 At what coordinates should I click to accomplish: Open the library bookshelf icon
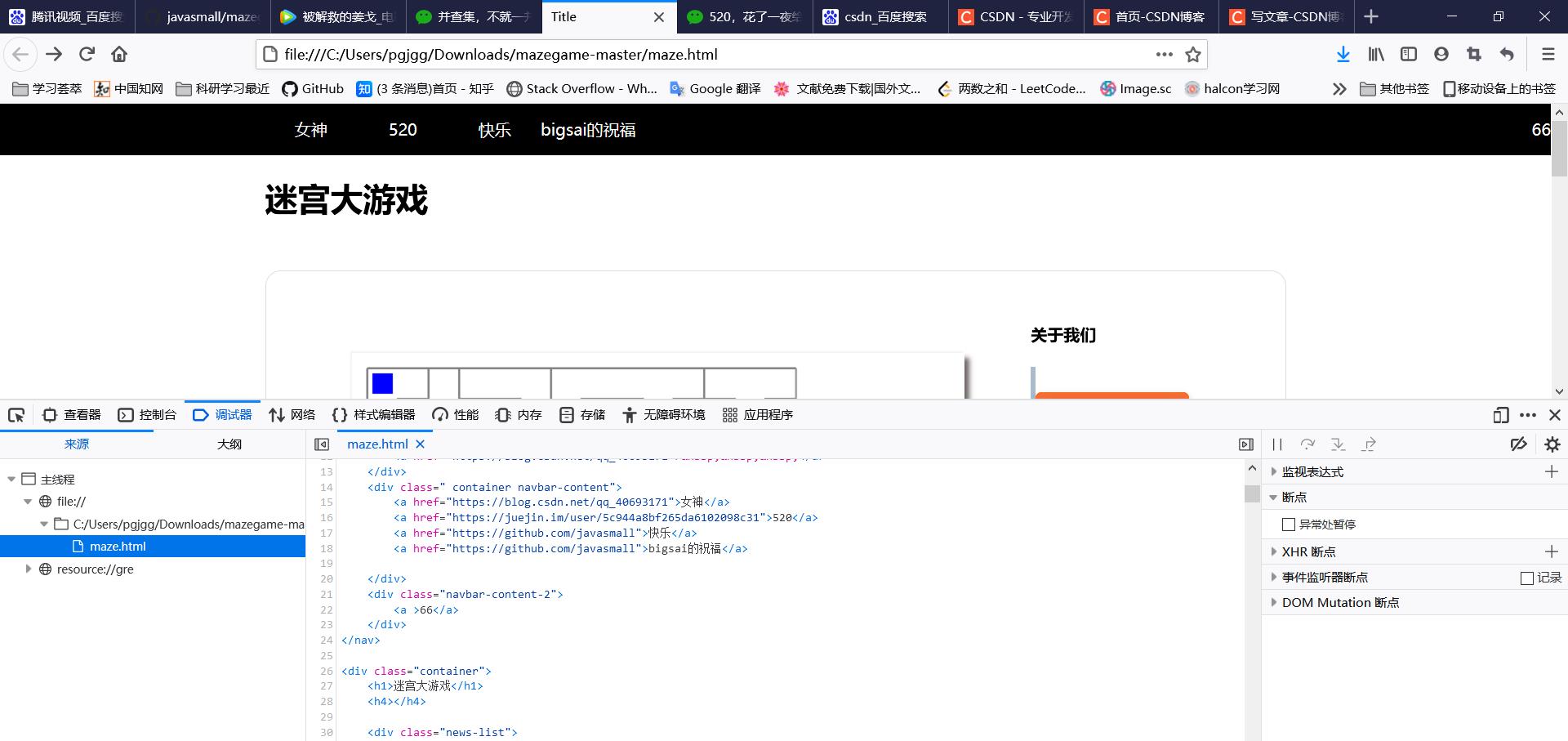pyautogui.click(x=1376, y=54)
